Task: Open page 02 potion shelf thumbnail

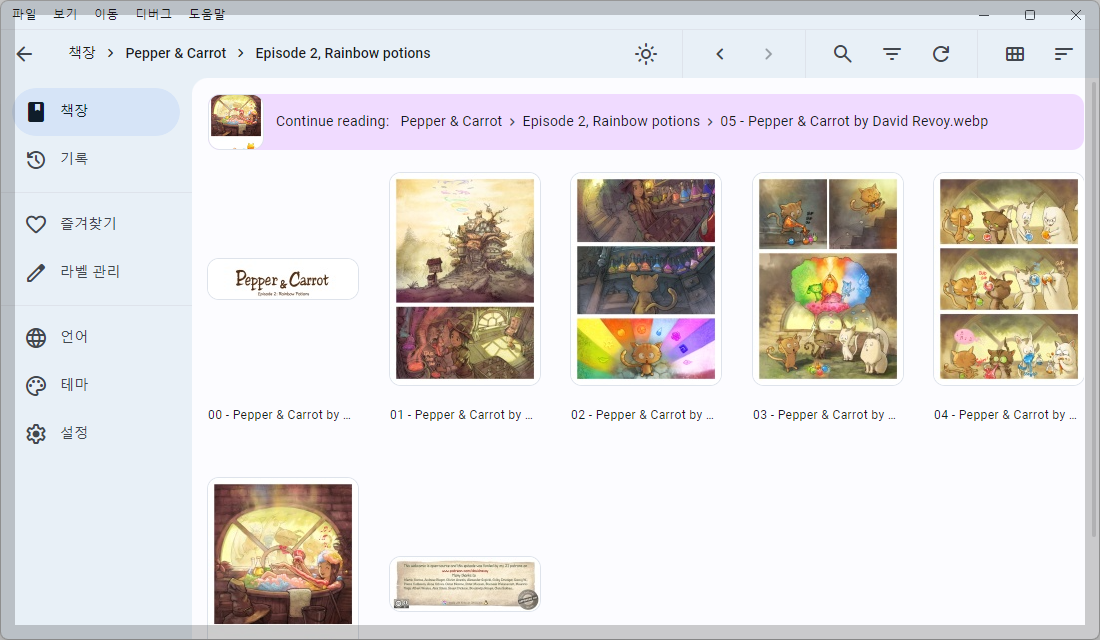Action: [645, 279]
